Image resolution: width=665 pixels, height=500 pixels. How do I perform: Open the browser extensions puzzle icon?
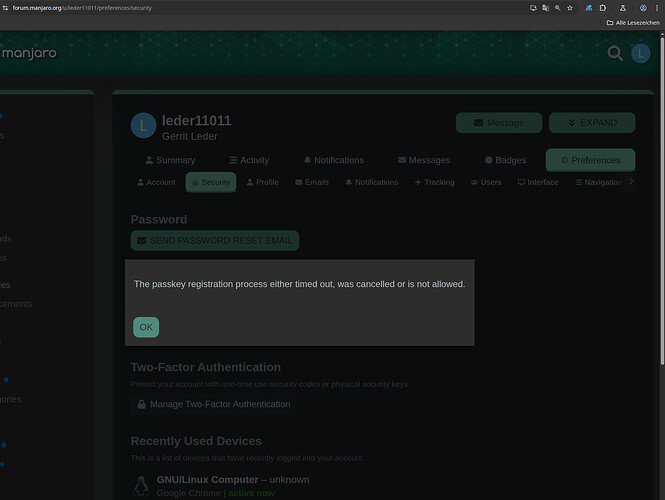coord(603,8)
